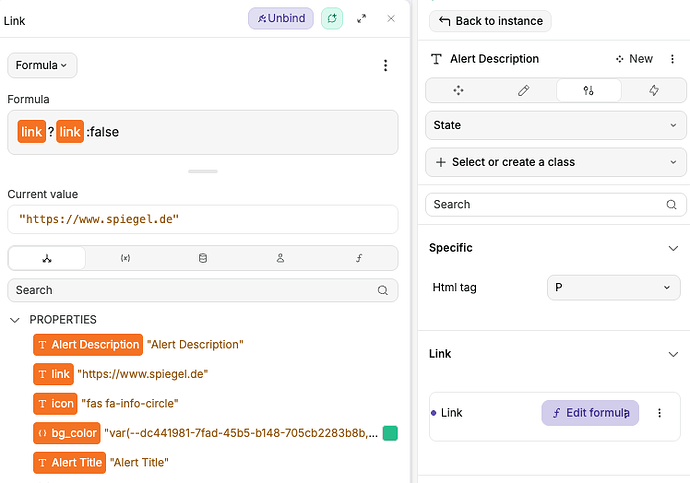690x483 pixels.
Task: Open the Formula type dropdown
Action: (x=42, y=65)
